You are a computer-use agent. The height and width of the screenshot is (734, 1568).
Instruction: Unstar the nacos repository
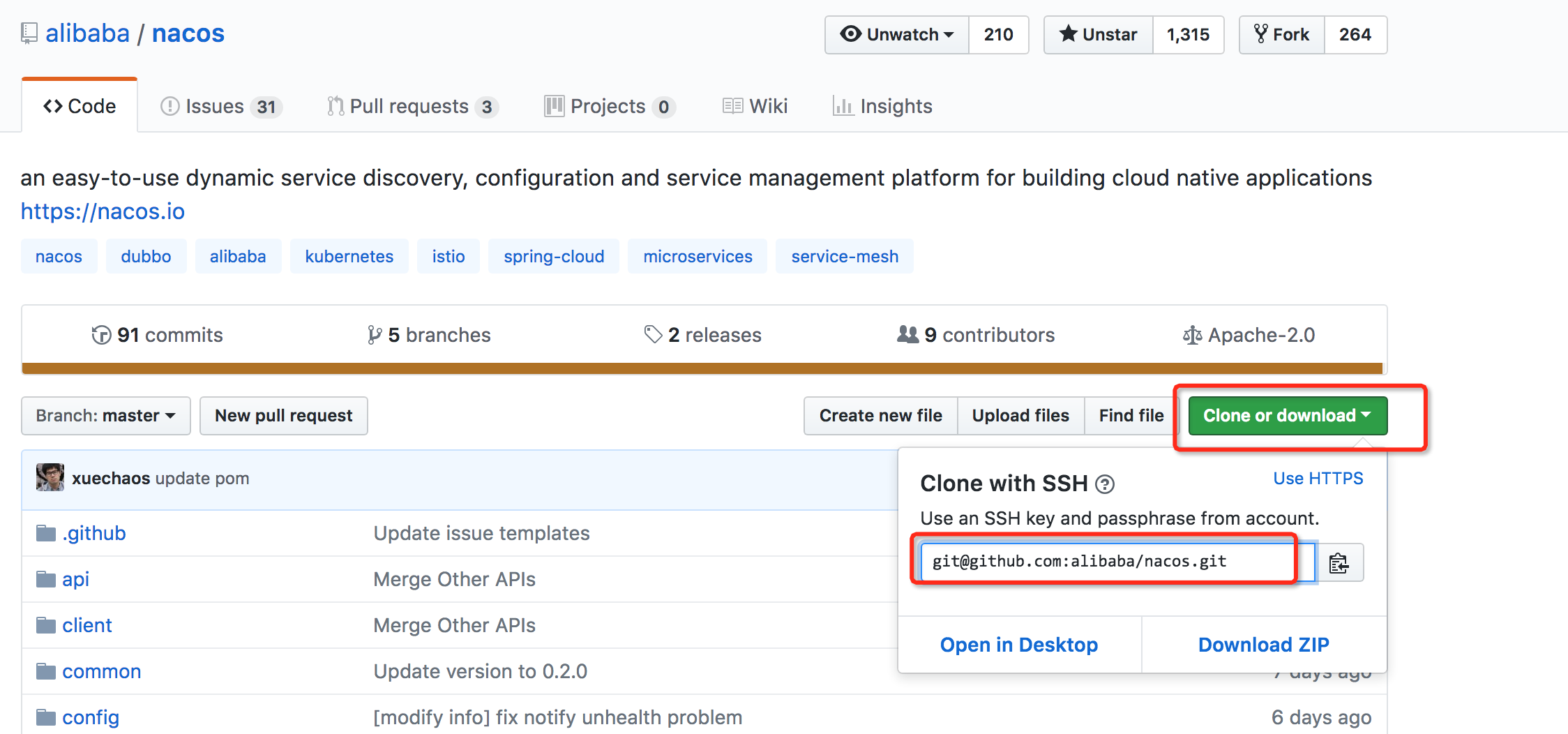tap(1099, 34)
